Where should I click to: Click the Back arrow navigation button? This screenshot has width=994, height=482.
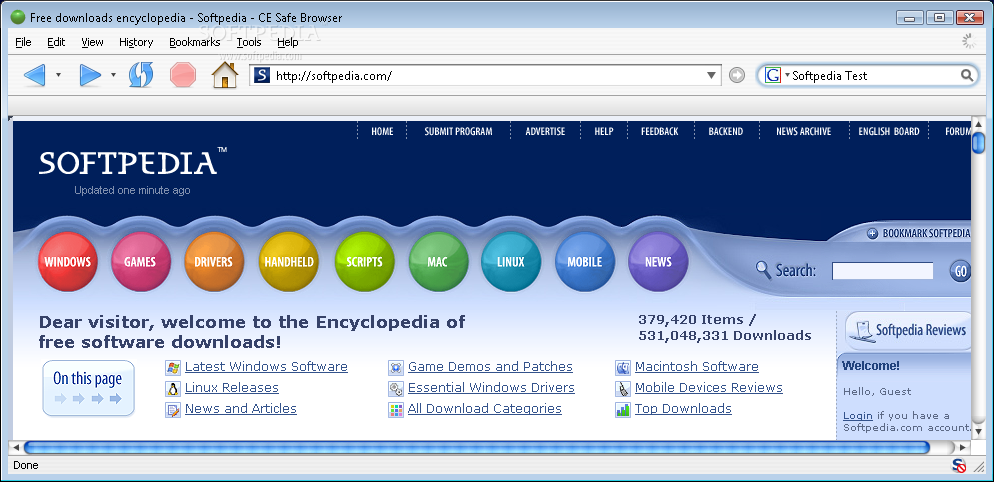point(34,75)
